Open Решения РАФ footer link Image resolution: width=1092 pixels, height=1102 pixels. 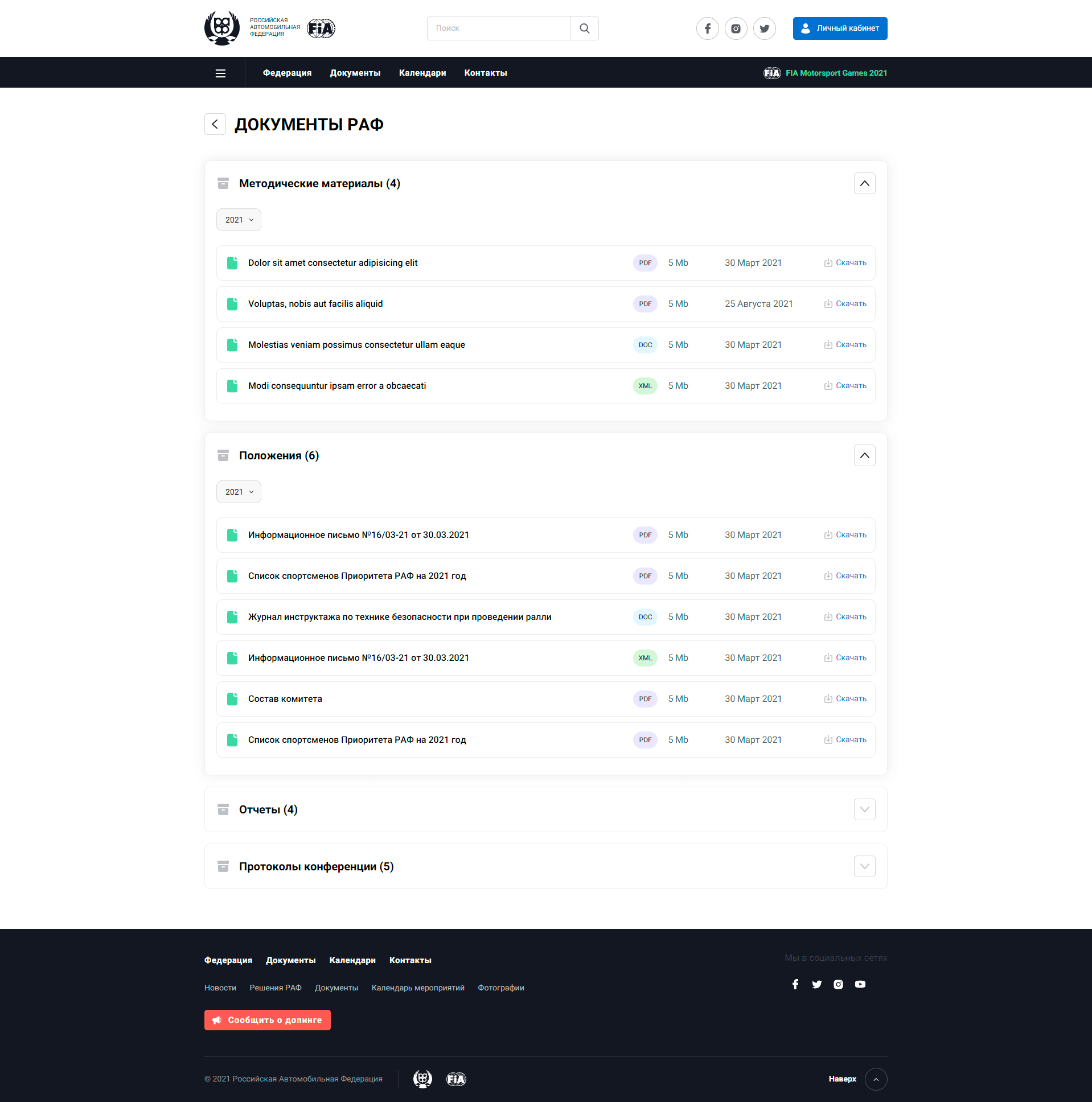tap(276, 988)
